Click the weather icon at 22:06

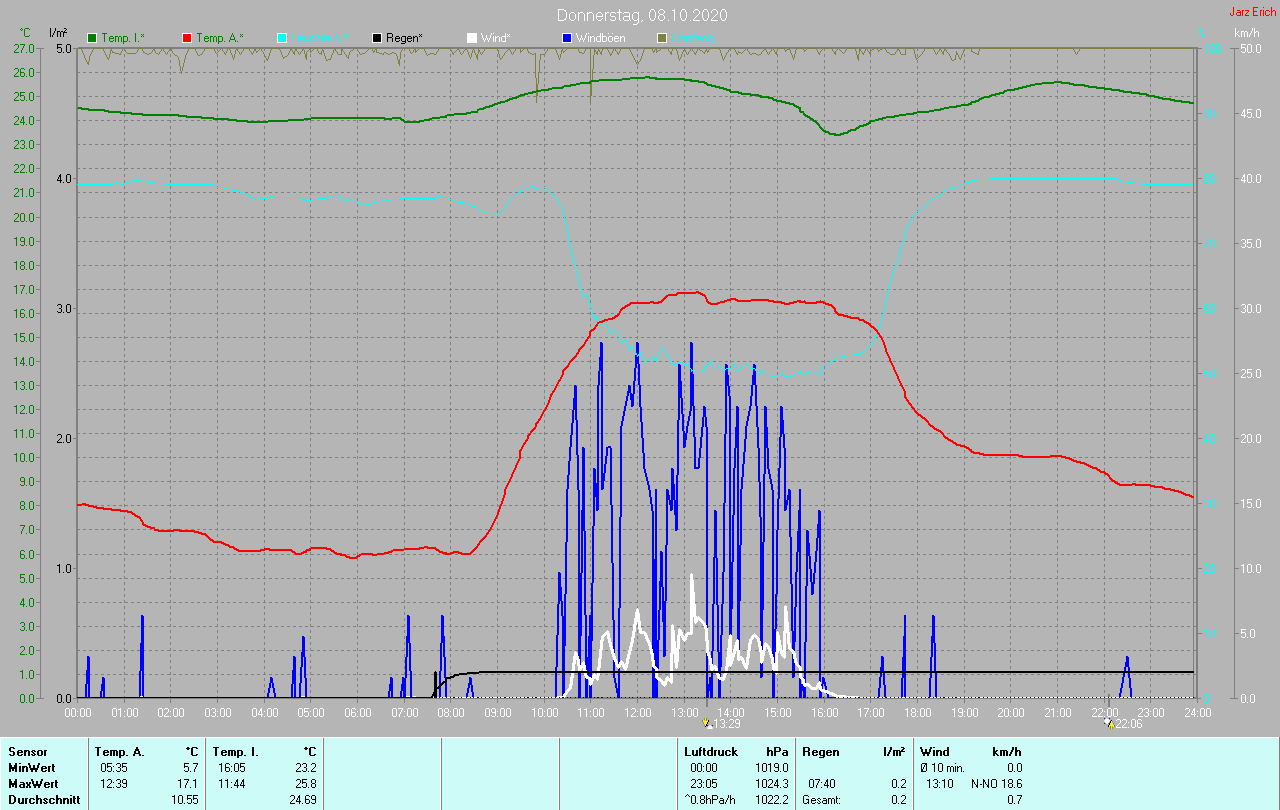click(1108, 723)
